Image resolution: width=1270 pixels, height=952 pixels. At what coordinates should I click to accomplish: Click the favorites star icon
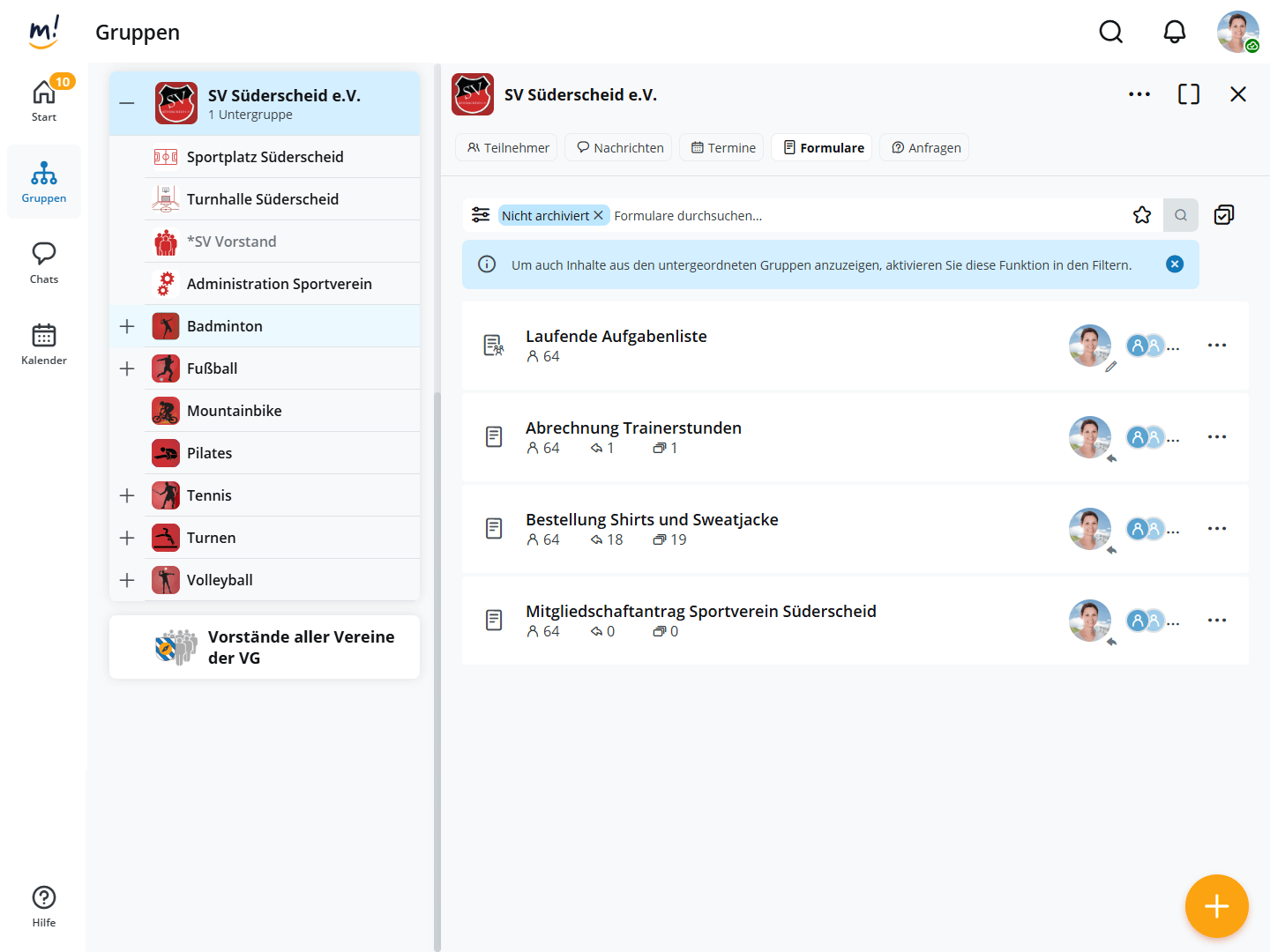[1142, 215]
